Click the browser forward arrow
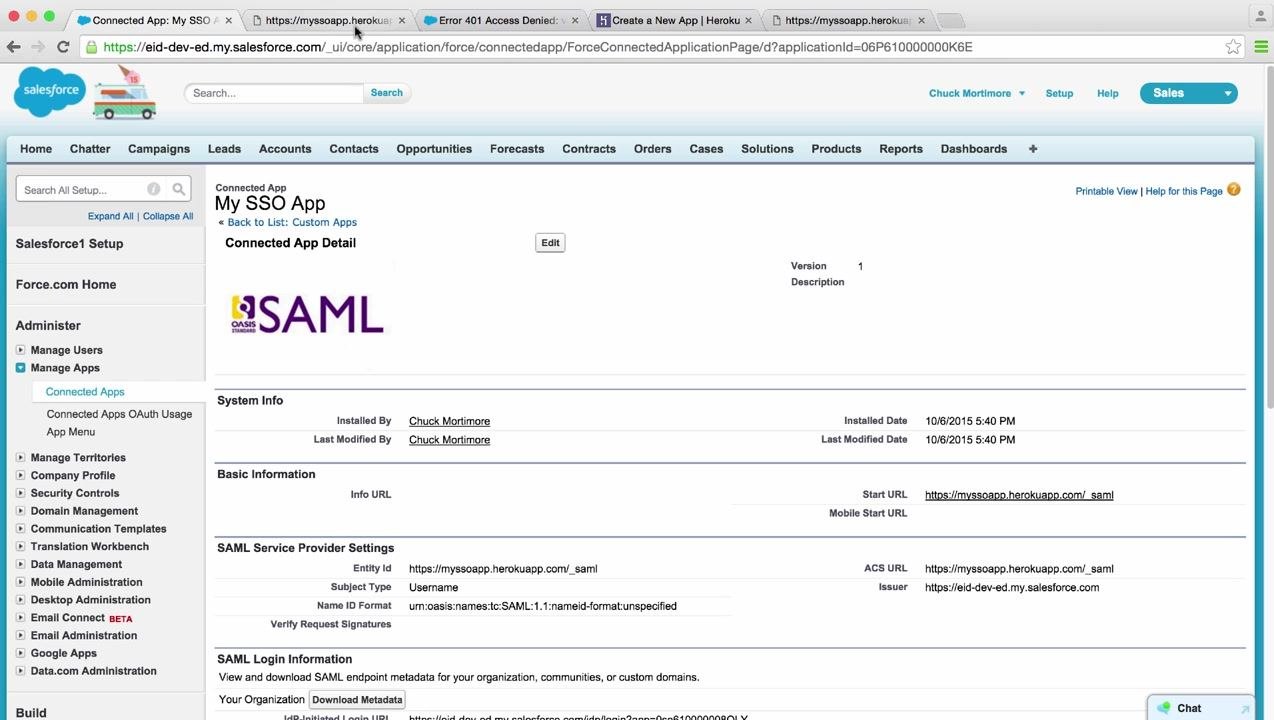This screenshot has width=1274, height=720. [x=38, y=47]
